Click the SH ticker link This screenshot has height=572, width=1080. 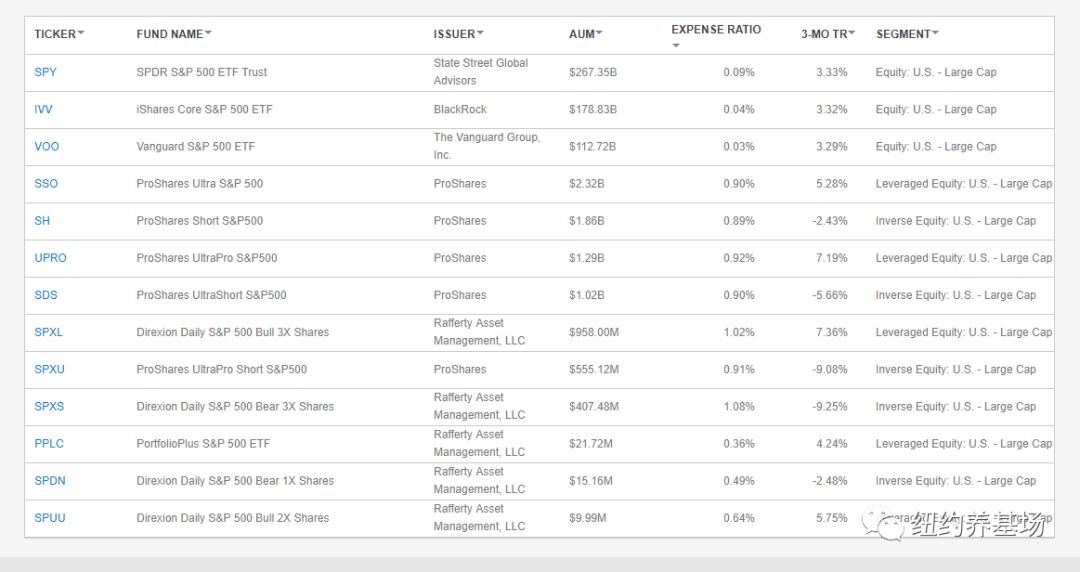(42, 221)
